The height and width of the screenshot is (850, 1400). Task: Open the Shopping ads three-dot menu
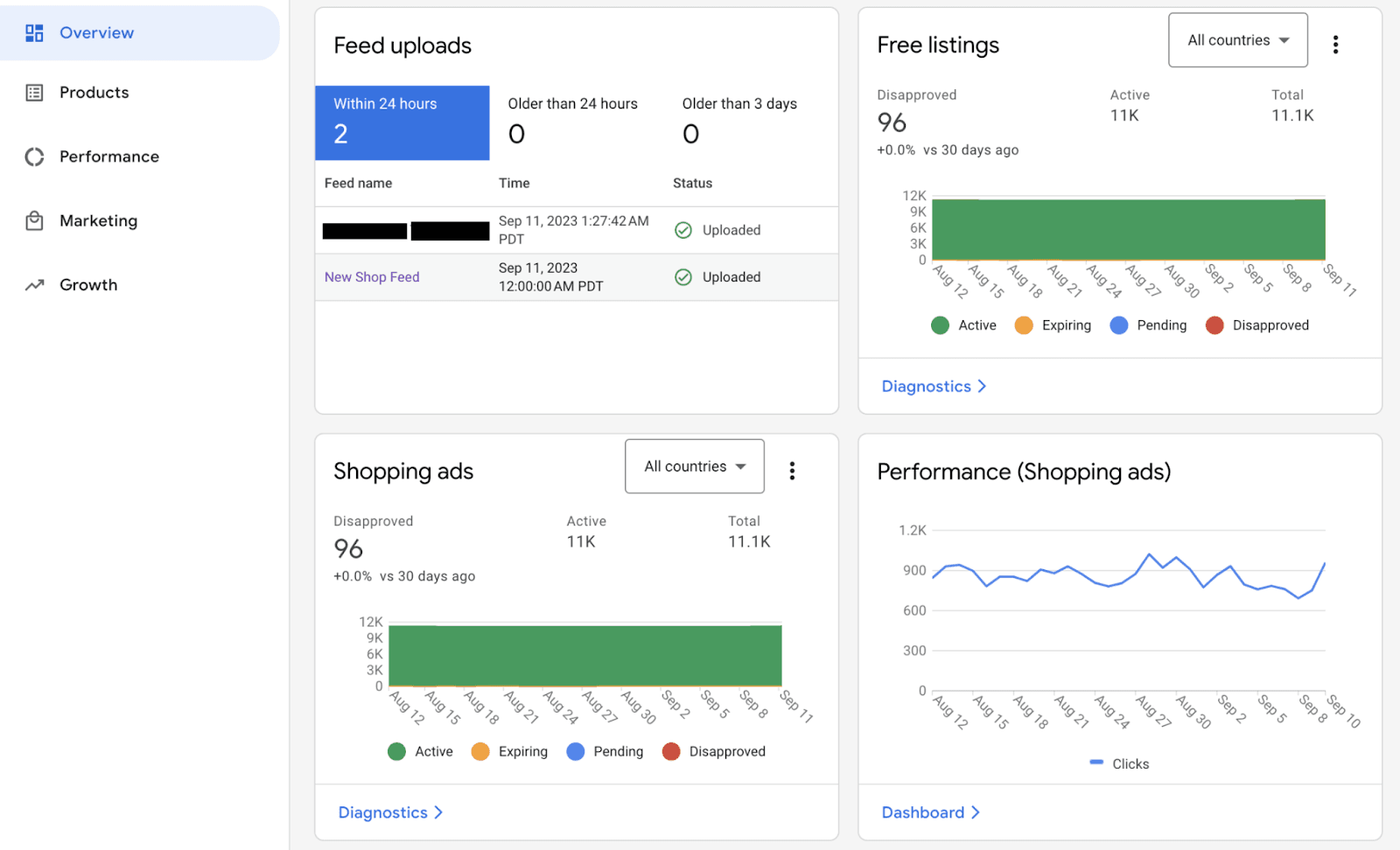(x=792, y=470)
